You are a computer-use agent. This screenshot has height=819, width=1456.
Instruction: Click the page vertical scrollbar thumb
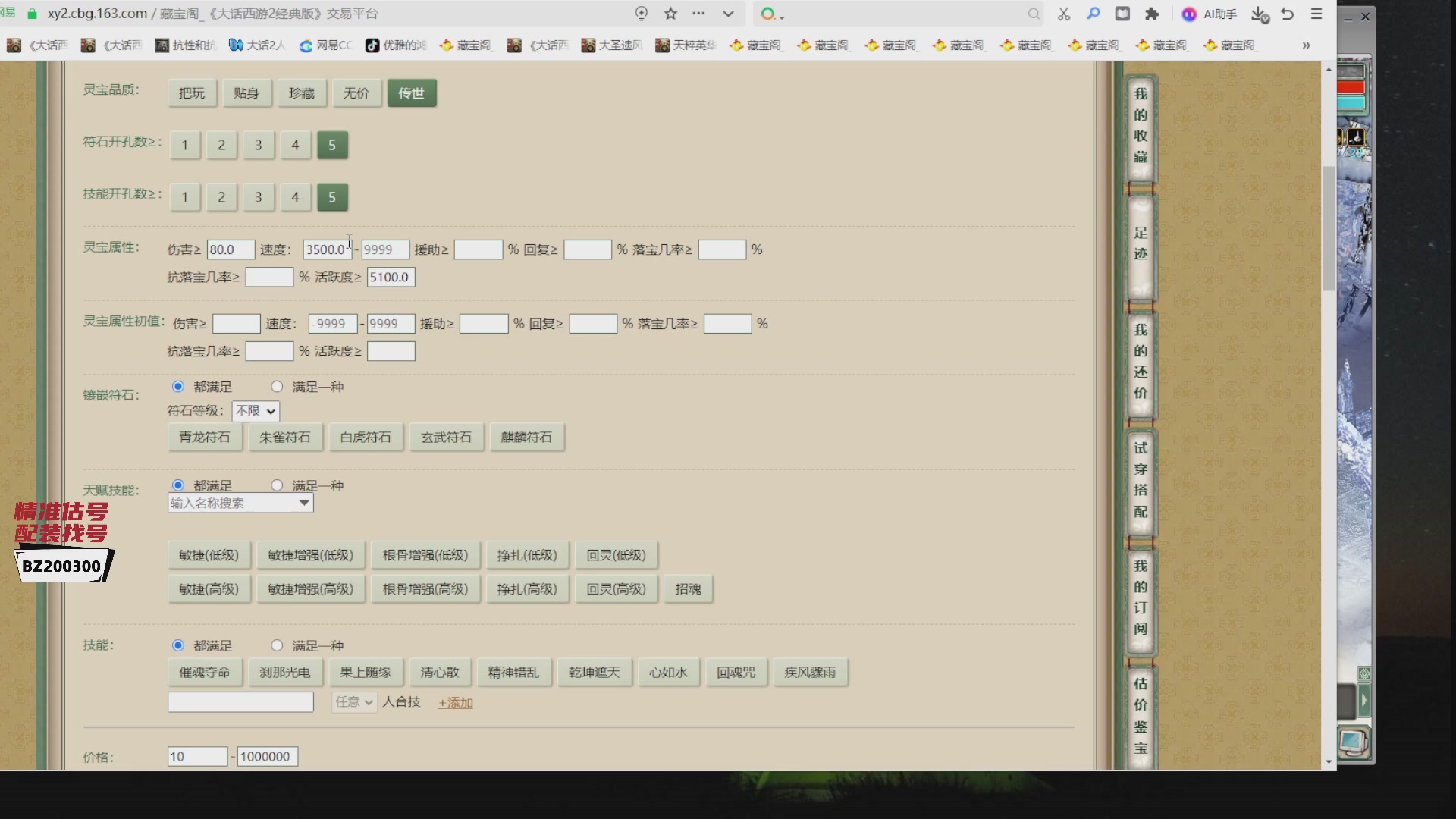[1329, 227]
